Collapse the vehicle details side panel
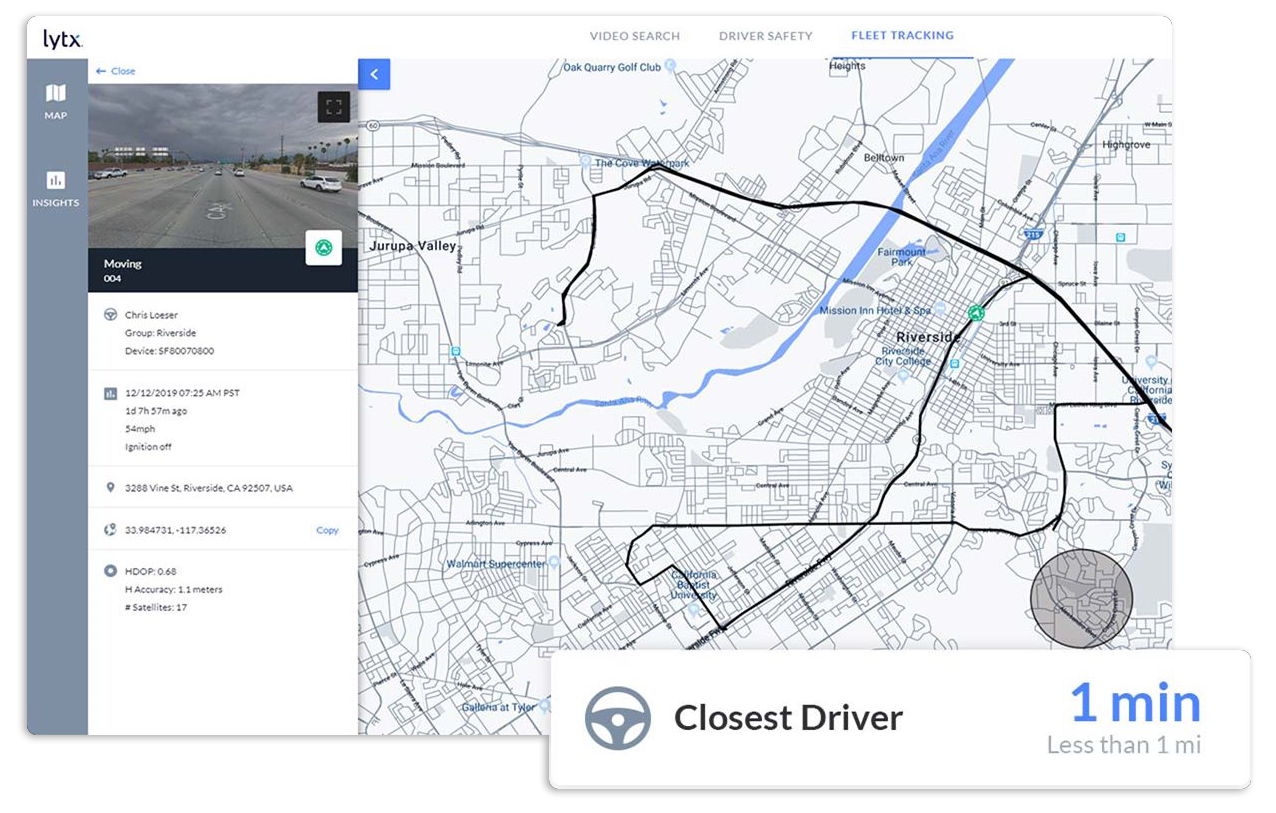The height and width of the screenshot is (813, 1276). coord(373,74)
